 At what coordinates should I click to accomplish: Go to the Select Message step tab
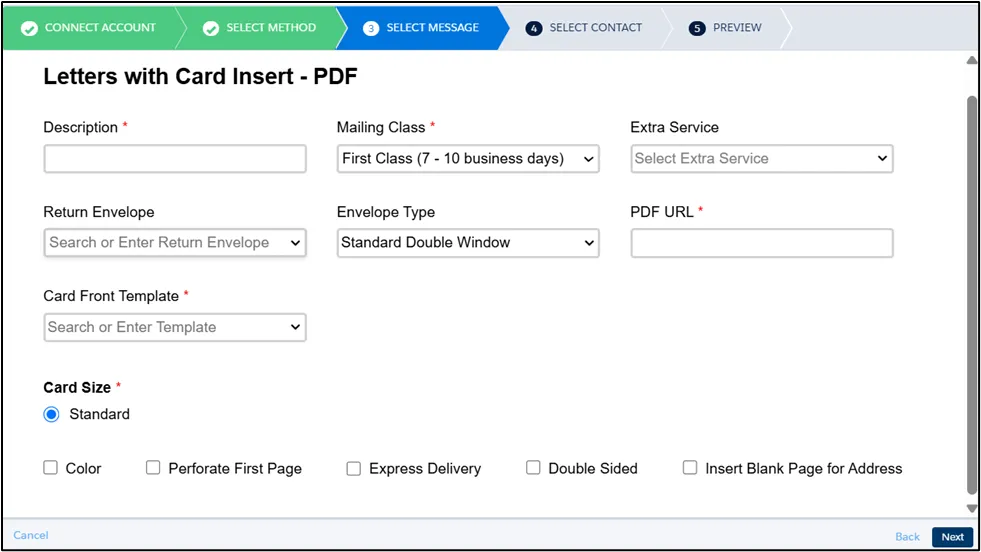(x=422, y=28)
